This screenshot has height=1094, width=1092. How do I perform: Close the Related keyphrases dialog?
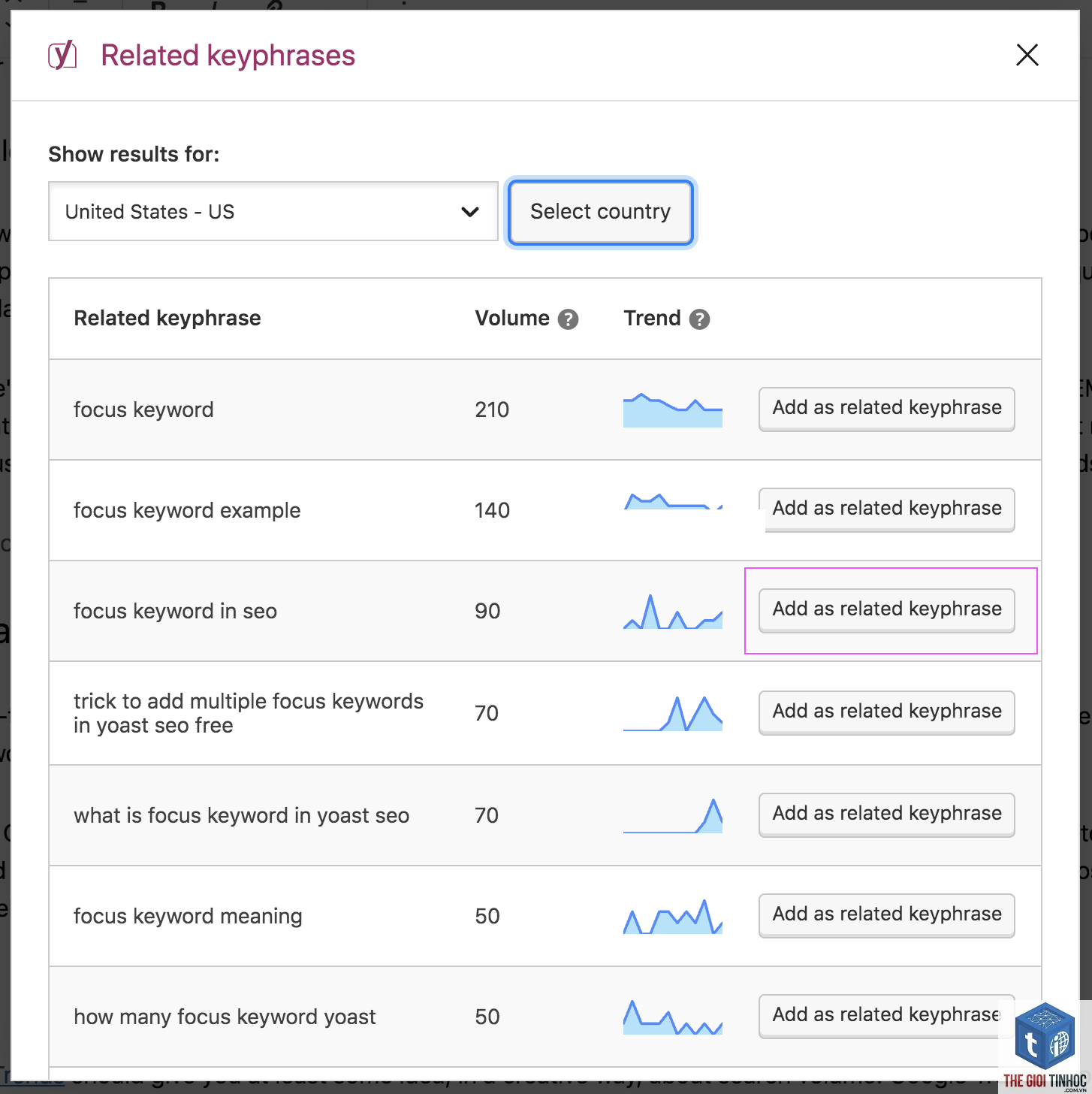pyautogui.click(x=1027, y=55)
